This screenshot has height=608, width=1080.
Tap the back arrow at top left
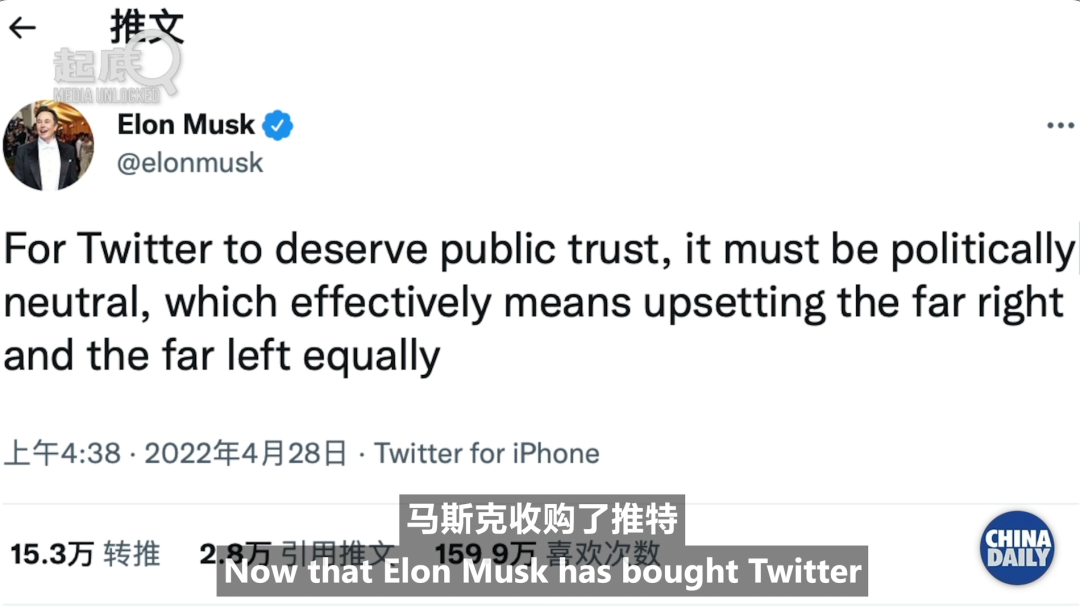click(21, 28)
